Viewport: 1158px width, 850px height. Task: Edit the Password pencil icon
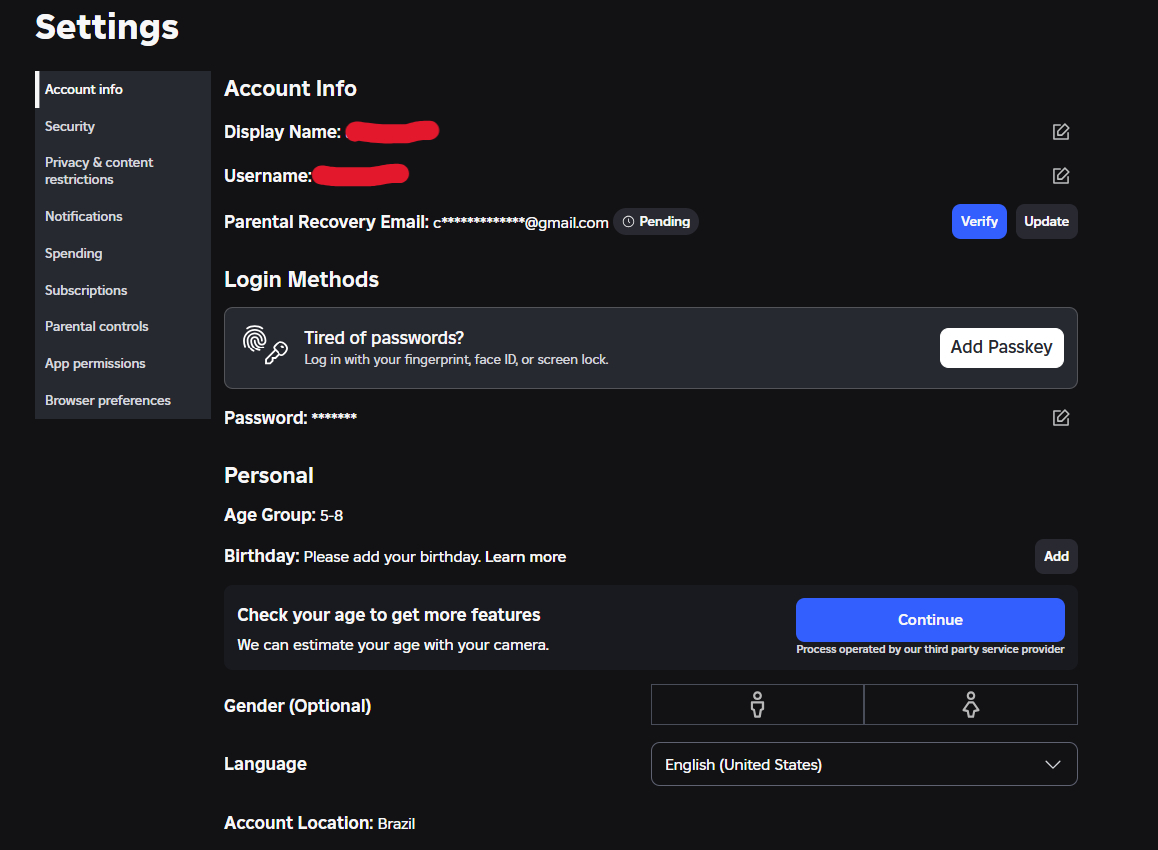(1061, 418)
